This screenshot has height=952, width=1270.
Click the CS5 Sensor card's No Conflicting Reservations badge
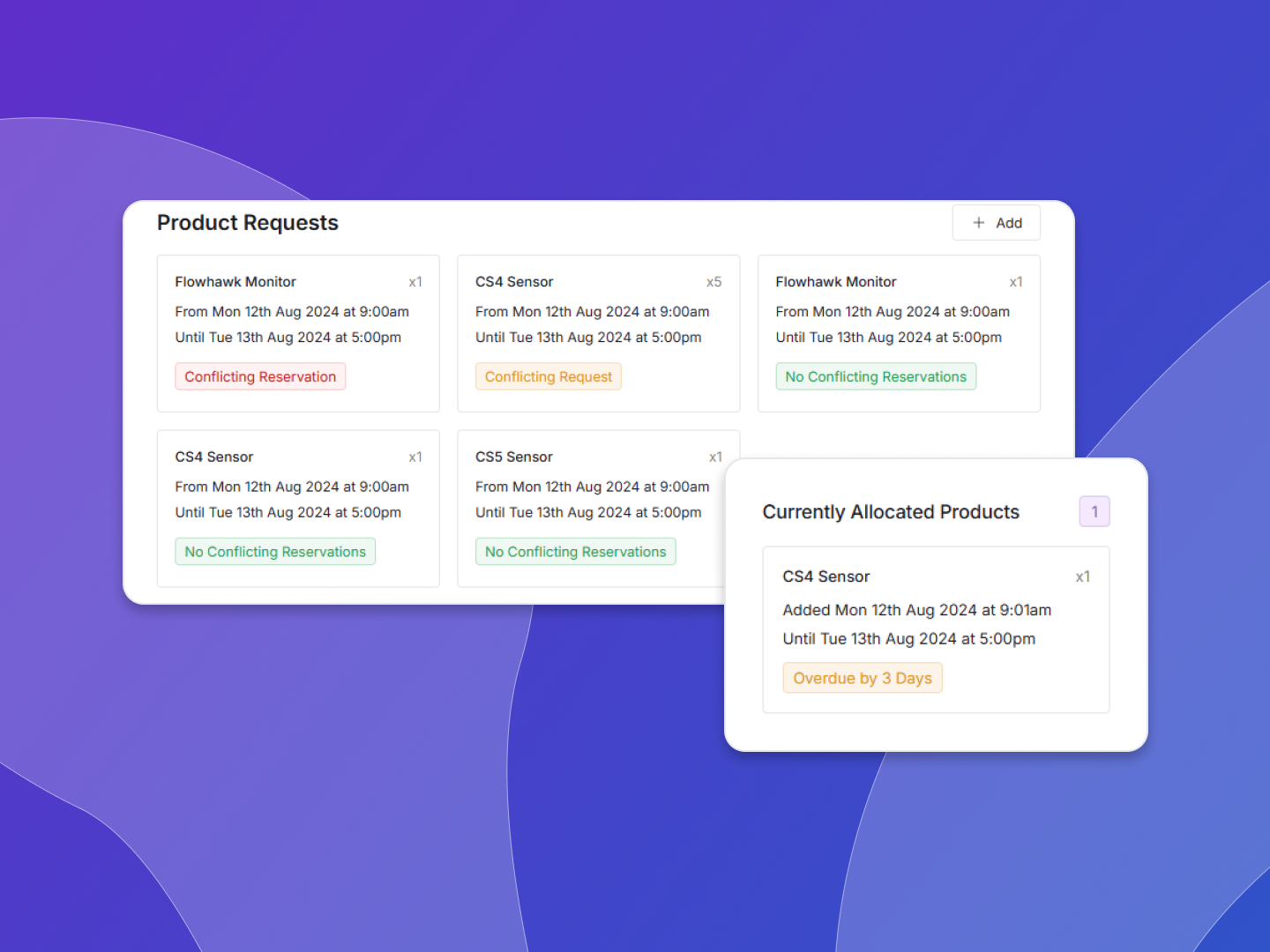(575, 552)
